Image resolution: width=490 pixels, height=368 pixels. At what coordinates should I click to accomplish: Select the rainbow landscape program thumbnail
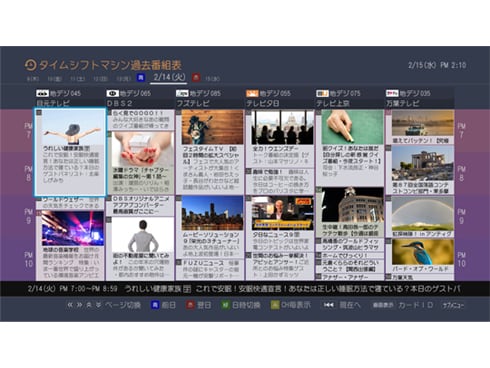423,213
